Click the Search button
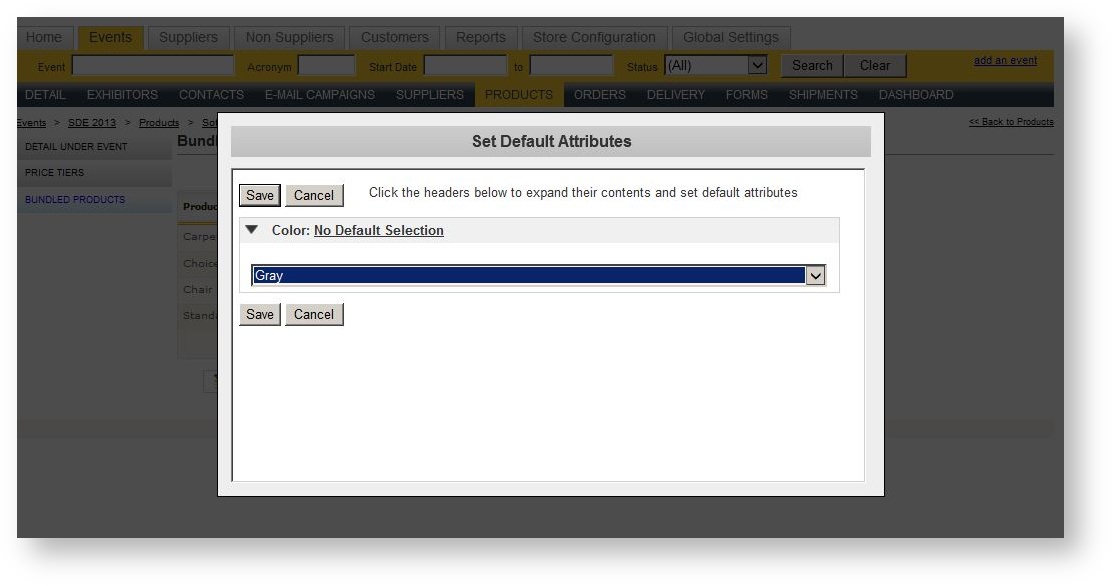This screenshot has height=586, width=1112. click(x=812, y=64)
